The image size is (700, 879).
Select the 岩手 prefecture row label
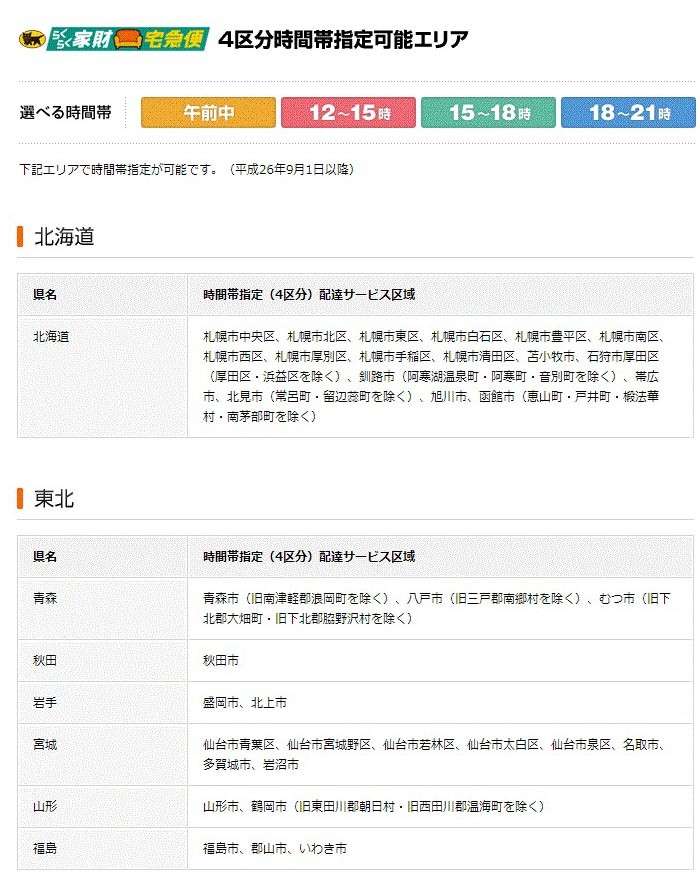click(x=45, y=703)
